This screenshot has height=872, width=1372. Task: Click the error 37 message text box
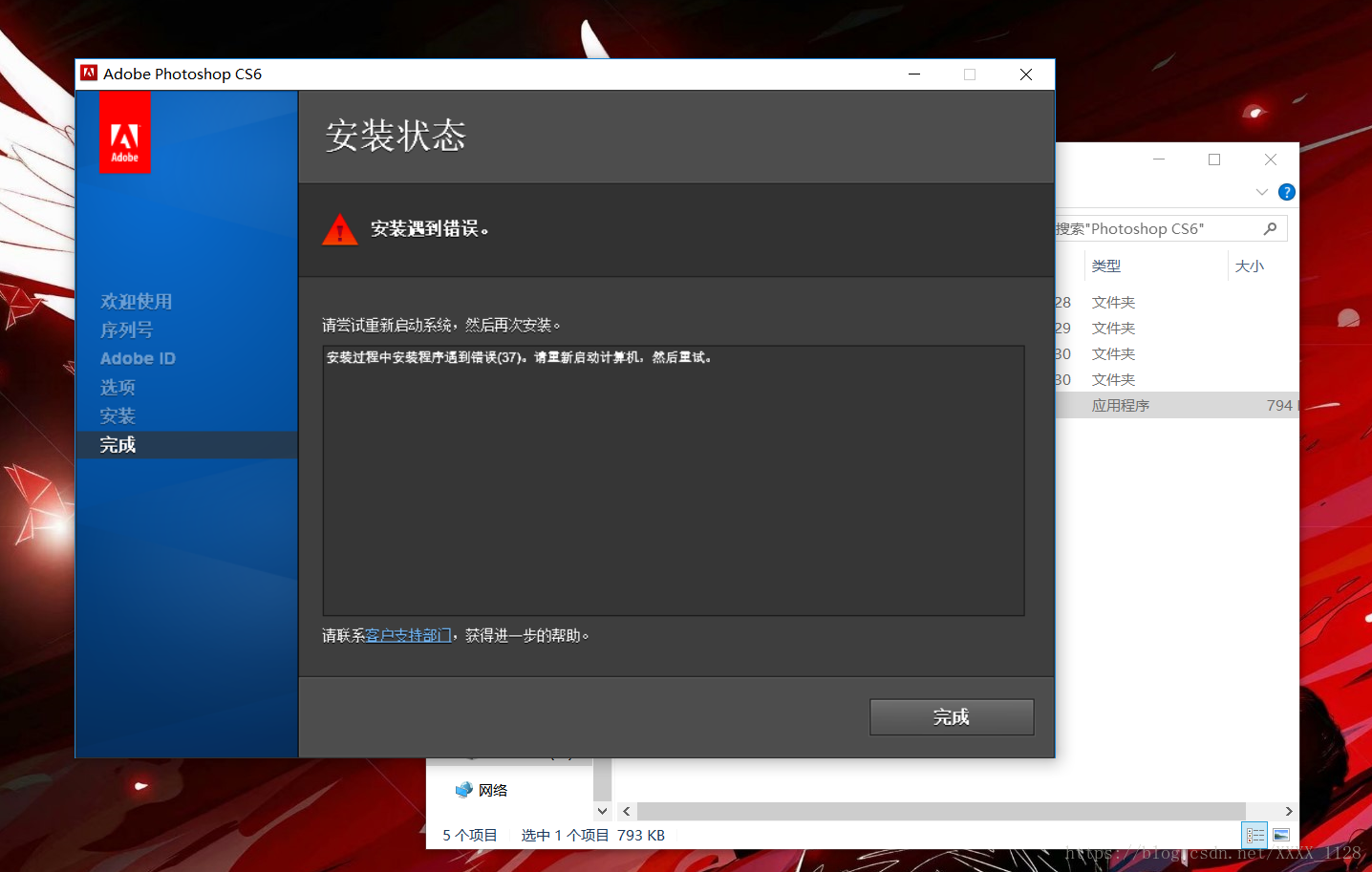tap(674, 480)
